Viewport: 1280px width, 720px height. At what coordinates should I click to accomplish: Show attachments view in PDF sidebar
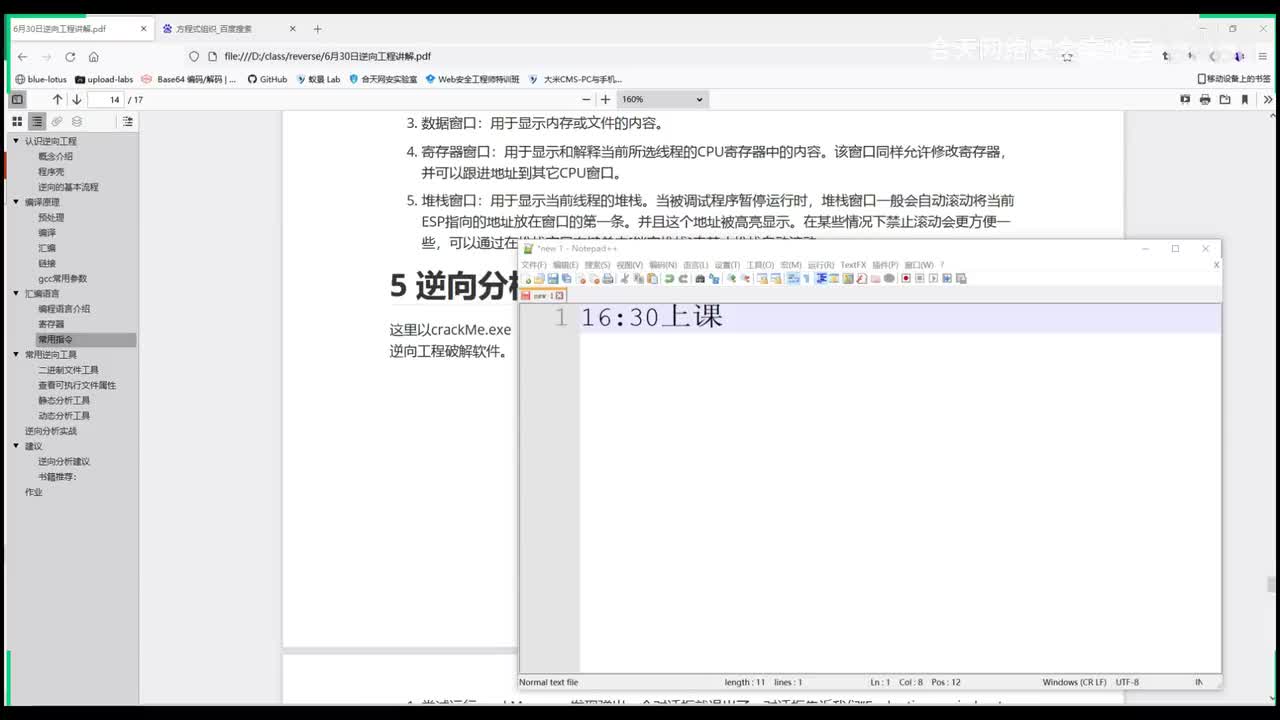click(57, 121)
